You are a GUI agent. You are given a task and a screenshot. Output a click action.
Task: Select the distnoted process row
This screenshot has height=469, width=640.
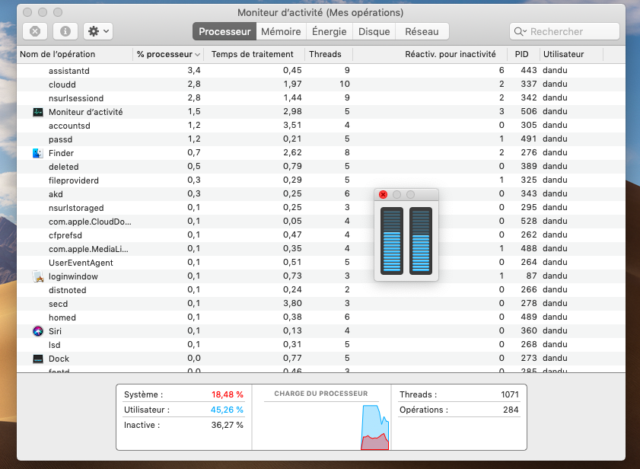pos(321,290)
